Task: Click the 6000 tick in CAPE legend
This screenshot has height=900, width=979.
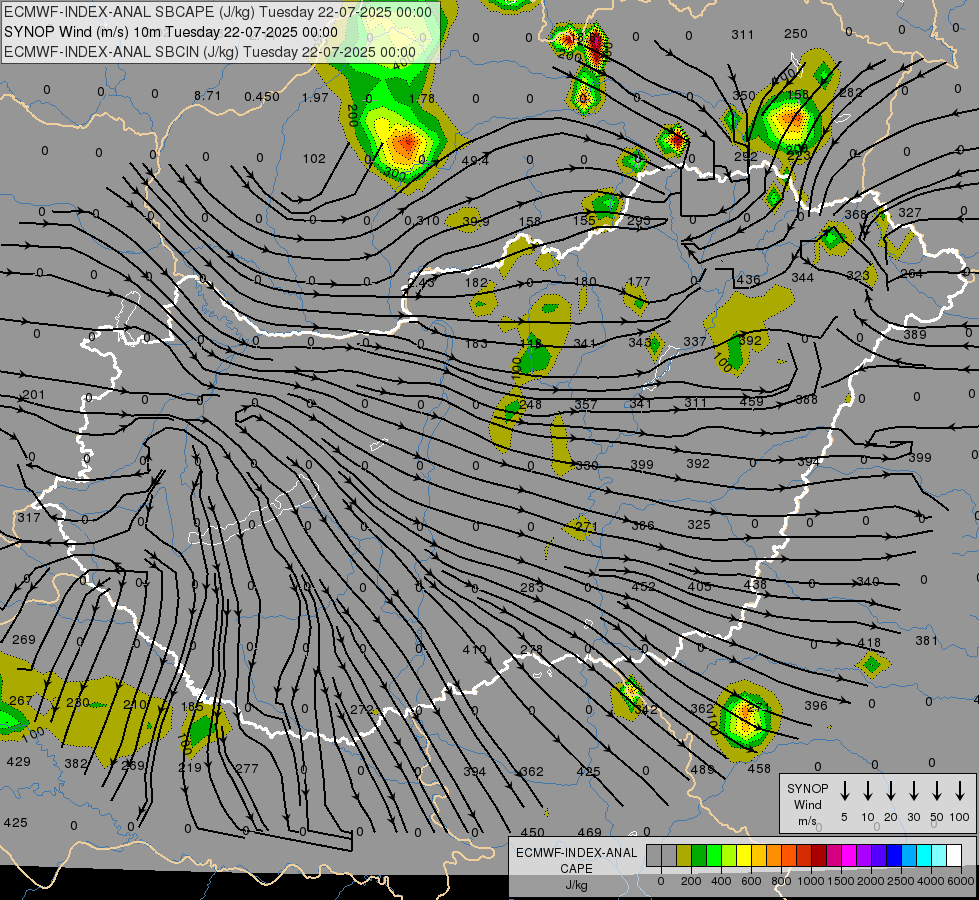Action: pos(960,881)
